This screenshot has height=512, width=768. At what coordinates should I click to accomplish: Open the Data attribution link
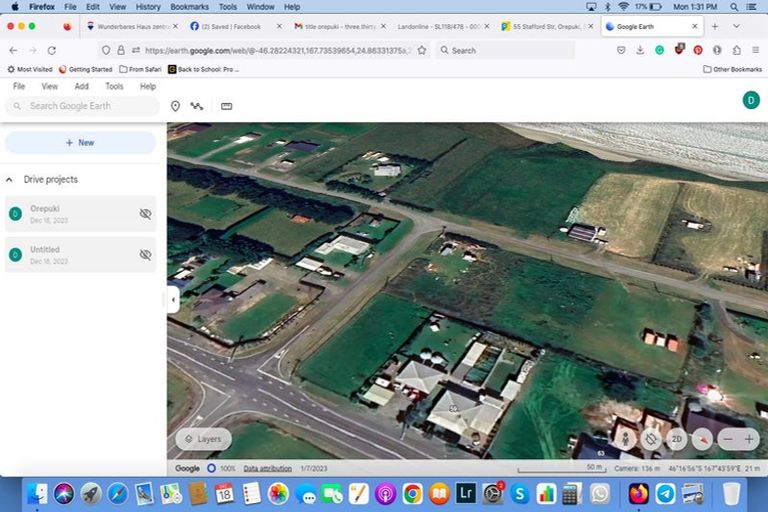pyautogui.click(x=267, y=468)
